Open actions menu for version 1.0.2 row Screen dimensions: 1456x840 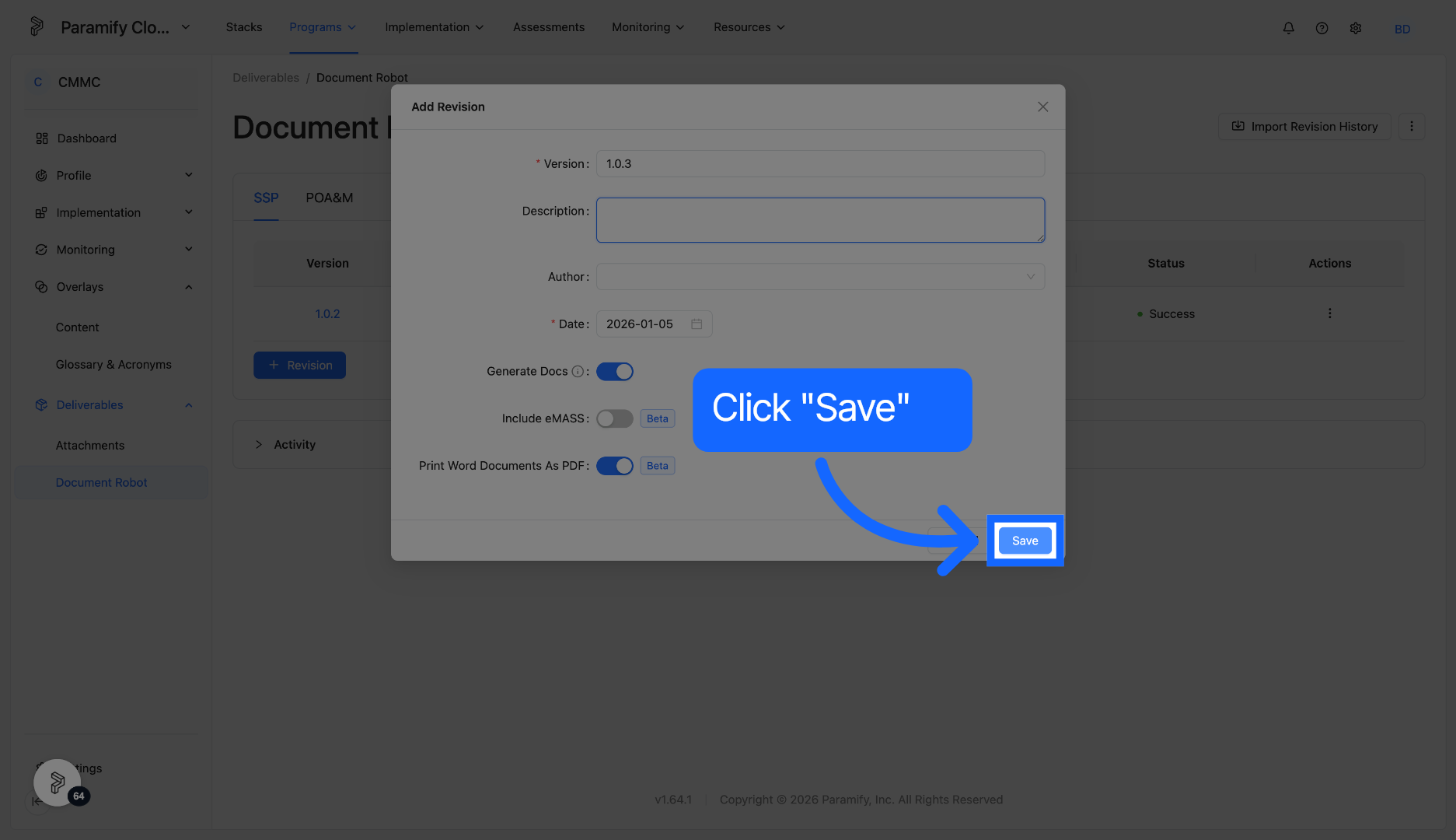click(1329, 313)
